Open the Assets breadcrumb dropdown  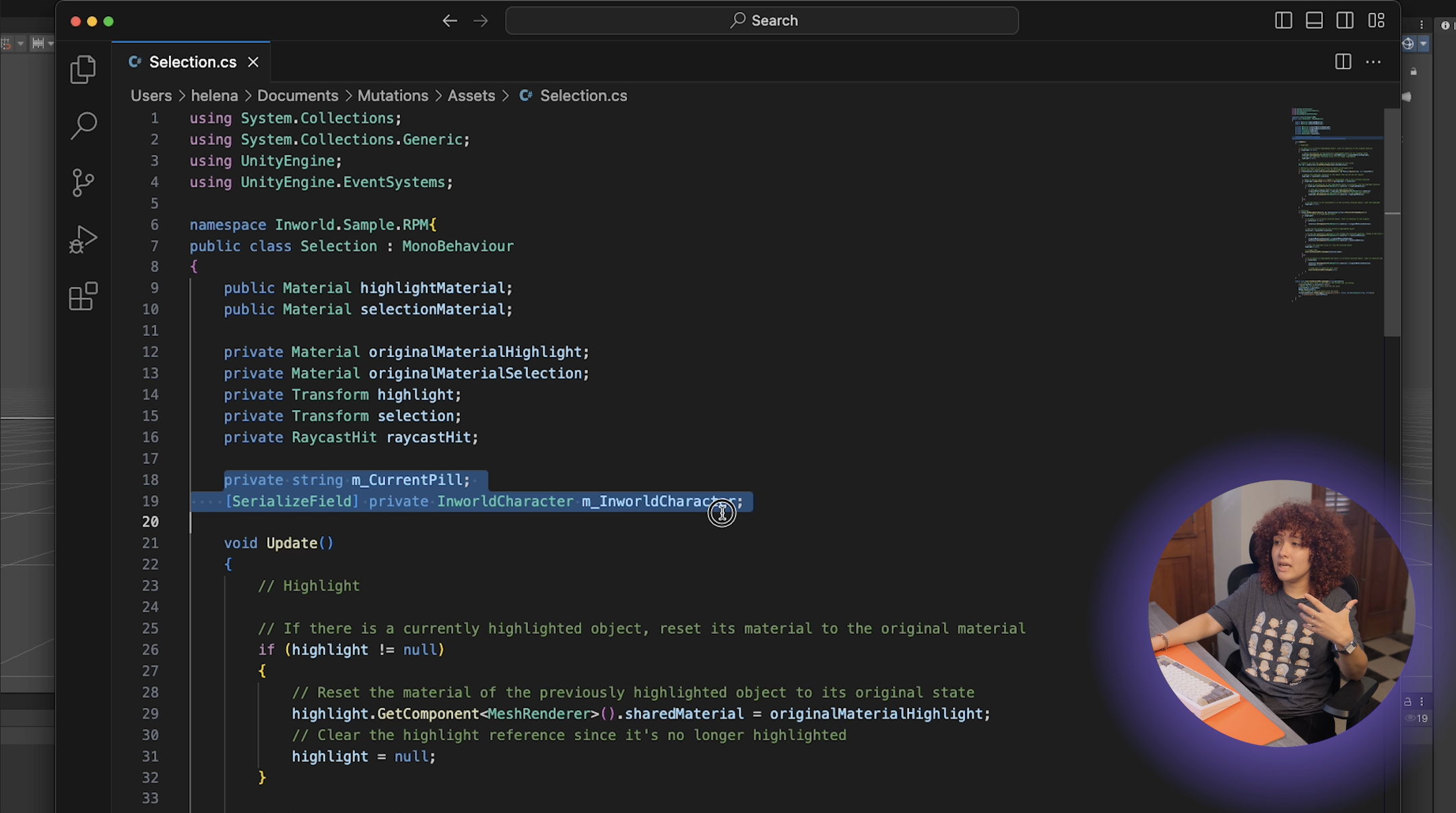[471, 95]
